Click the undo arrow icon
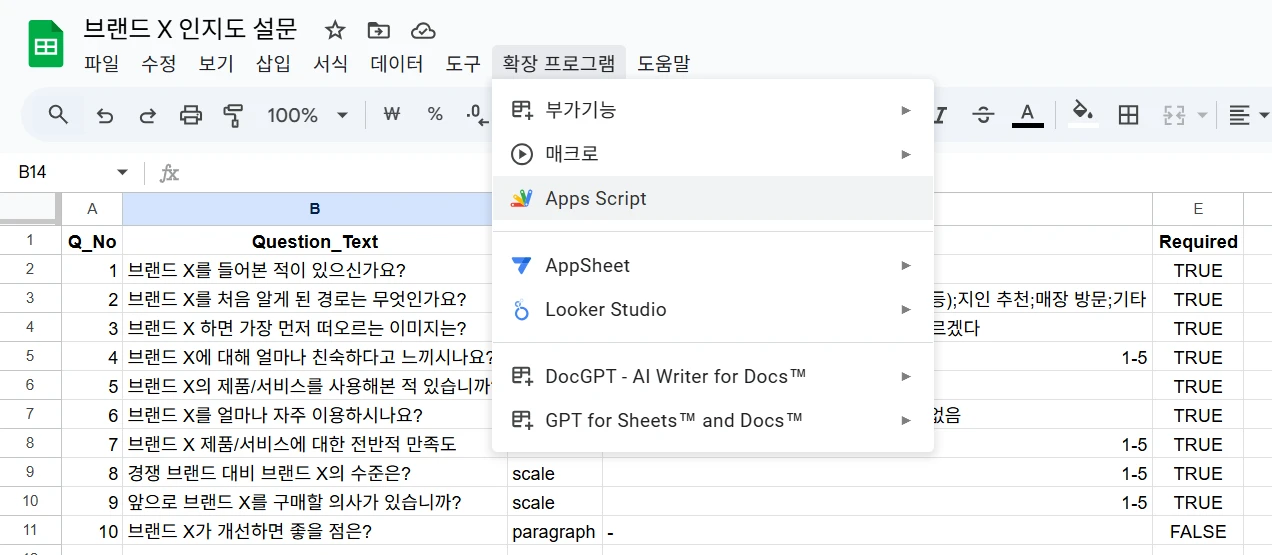Viewport: 1272px width, 555px height. pyautogui.click(x=105, y=115)
